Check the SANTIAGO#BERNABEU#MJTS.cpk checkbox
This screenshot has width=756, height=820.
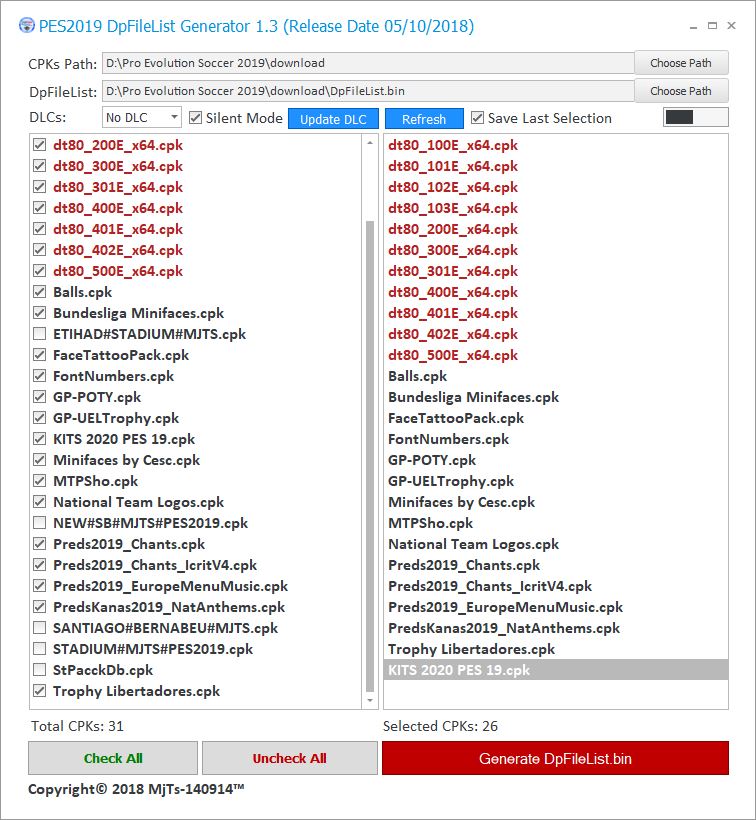click(40, 628)
